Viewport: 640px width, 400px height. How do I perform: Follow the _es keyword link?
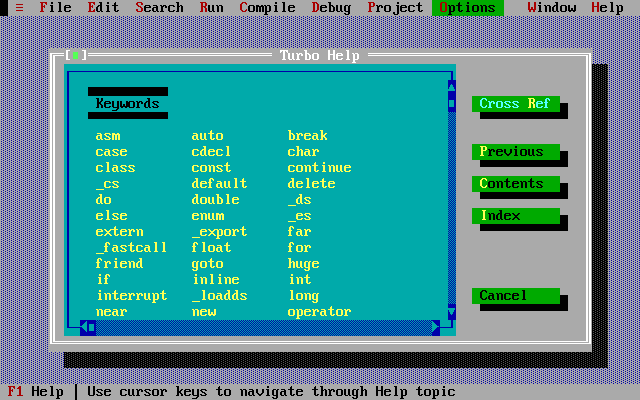click(300, 216)
